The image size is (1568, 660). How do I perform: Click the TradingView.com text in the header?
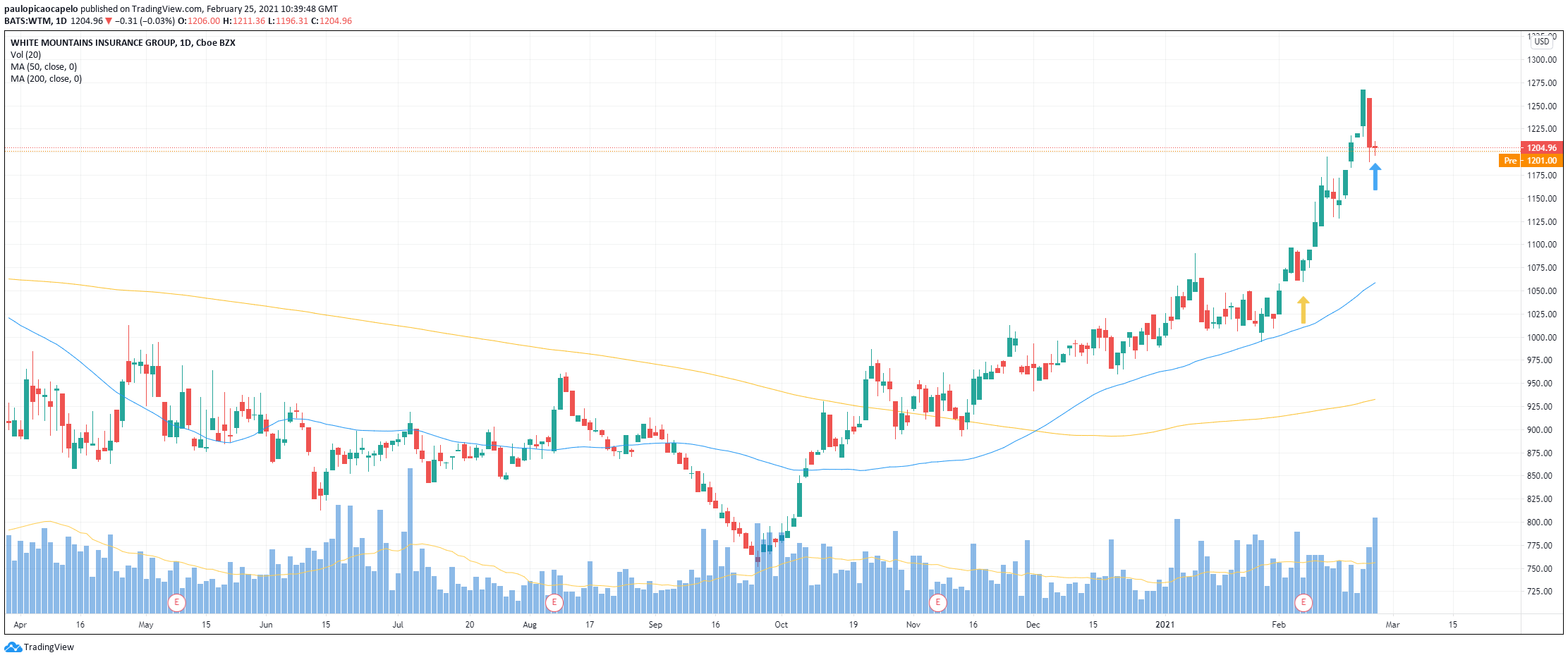[167, 9]
